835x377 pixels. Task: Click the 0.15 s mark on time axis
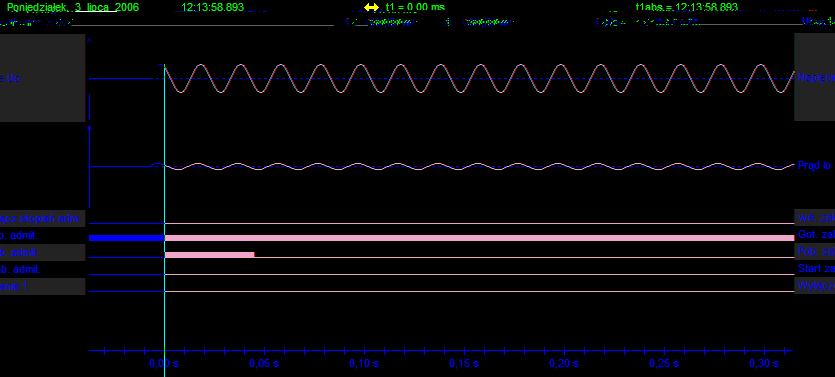(x=464, y=364)
